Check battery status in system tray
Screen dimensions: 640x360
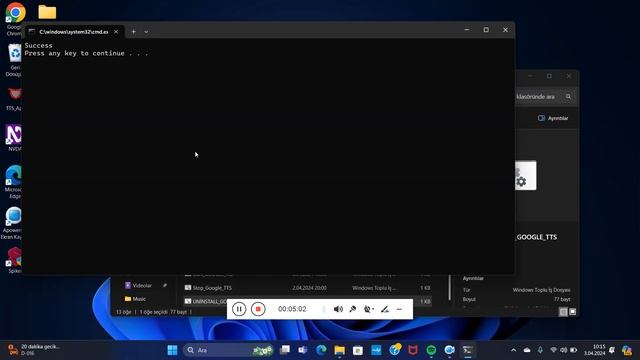pyautogui.click(x=573, y=350)
